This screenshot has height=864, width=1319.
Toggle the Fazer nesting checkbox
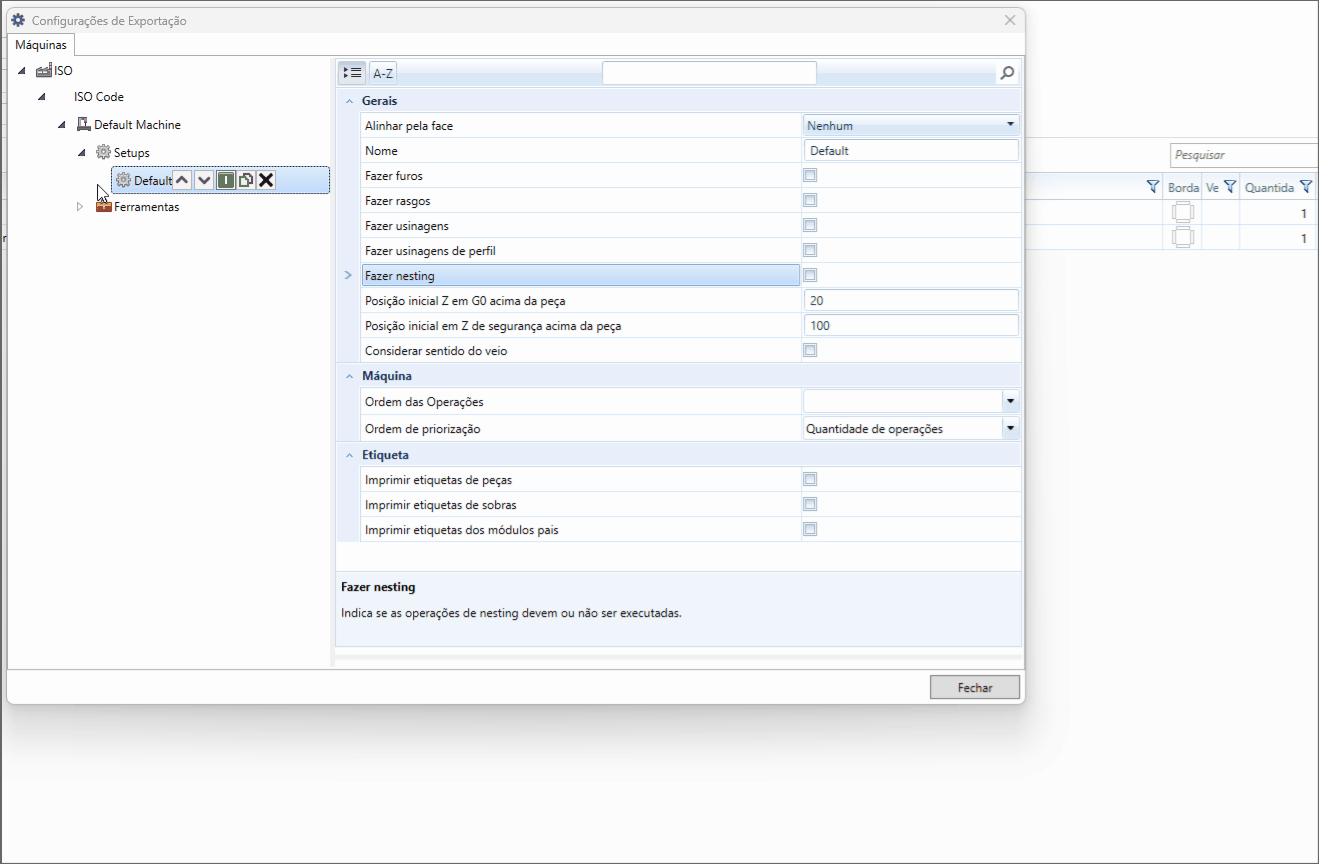(x=810, y=276)
